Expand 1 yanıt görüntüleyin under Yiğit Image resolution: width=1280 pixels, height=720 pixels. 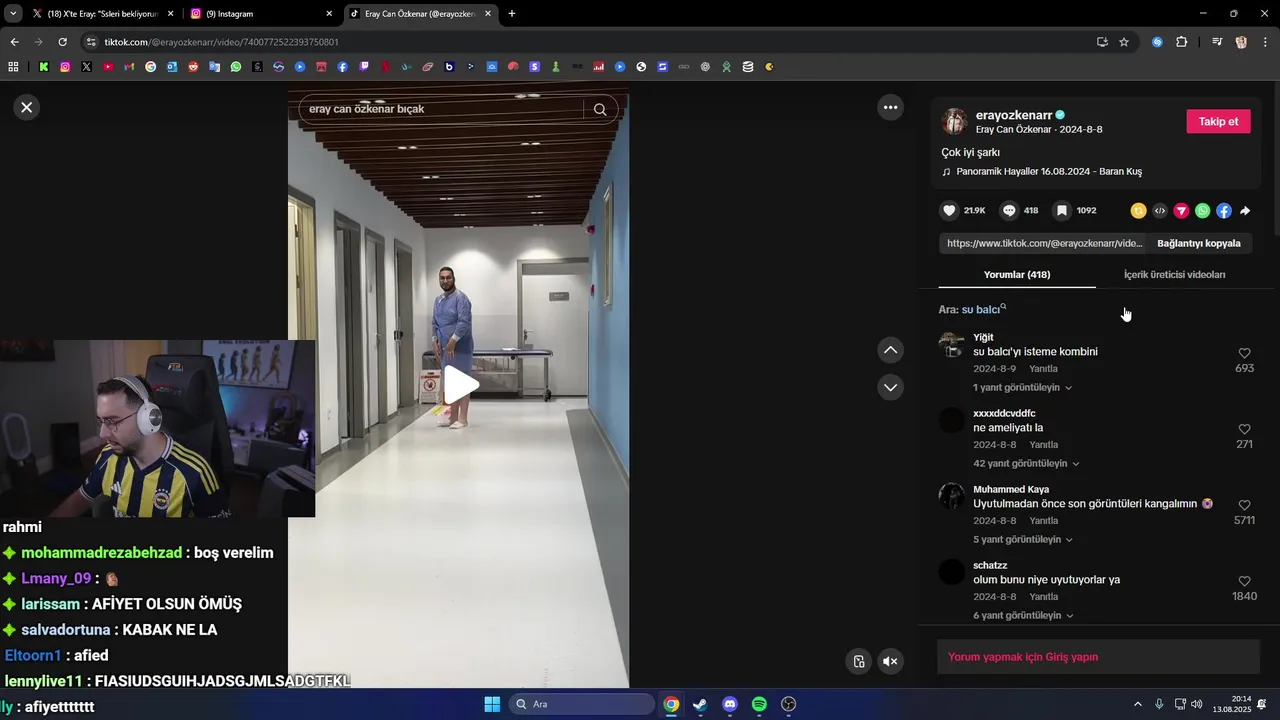[x=1022, y=387]
